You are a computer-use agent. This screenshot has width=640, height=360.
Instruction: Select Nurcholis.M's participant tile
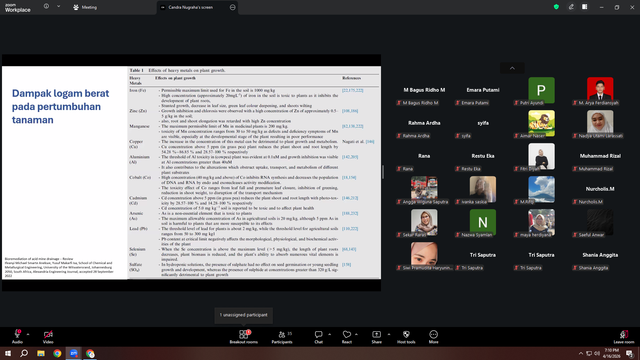tap(600, 190)
